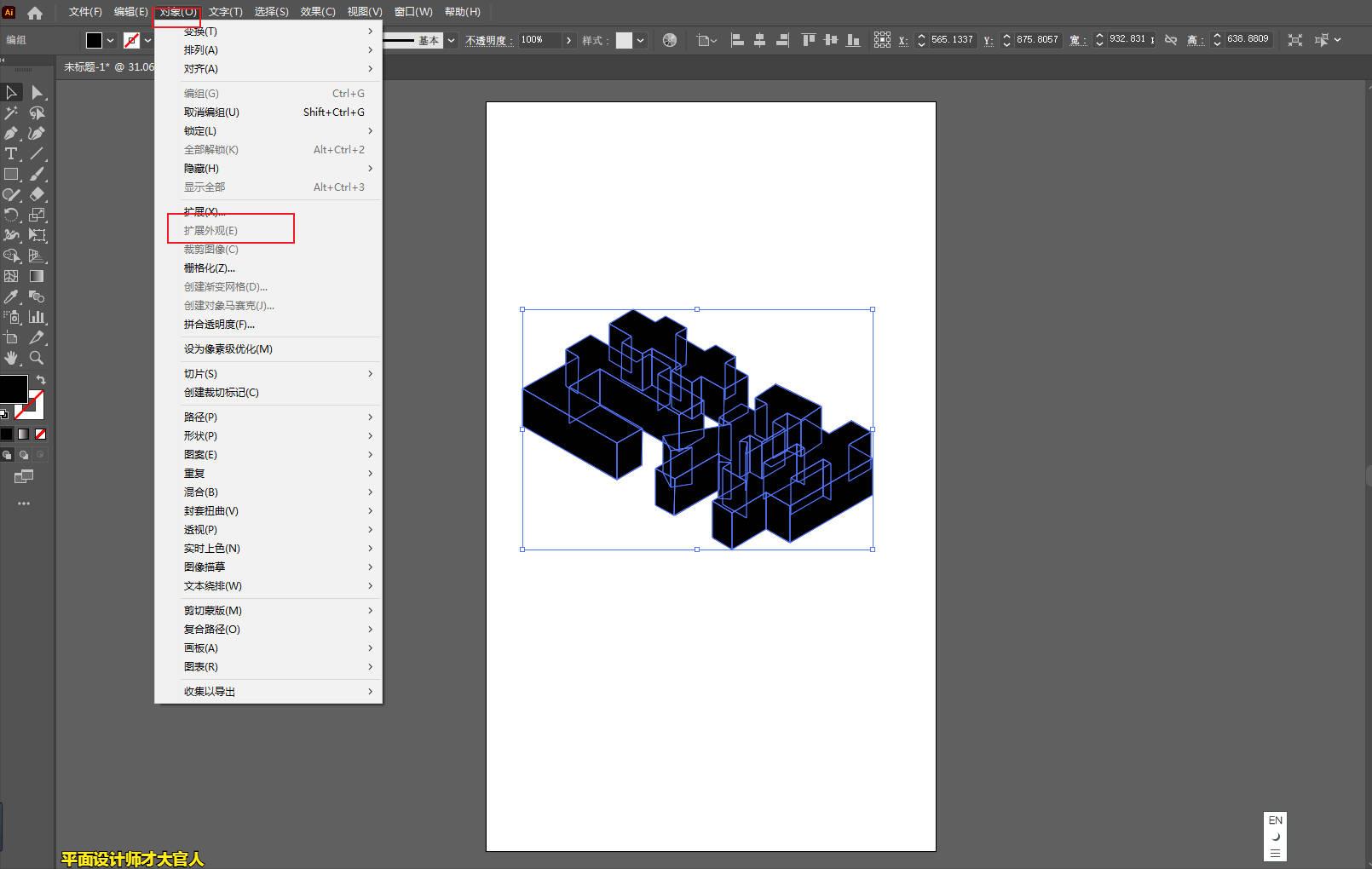The height and width of the screenshot is (869, 1372).
Task: Click the X coordinate value field
Action: (952, 40)
